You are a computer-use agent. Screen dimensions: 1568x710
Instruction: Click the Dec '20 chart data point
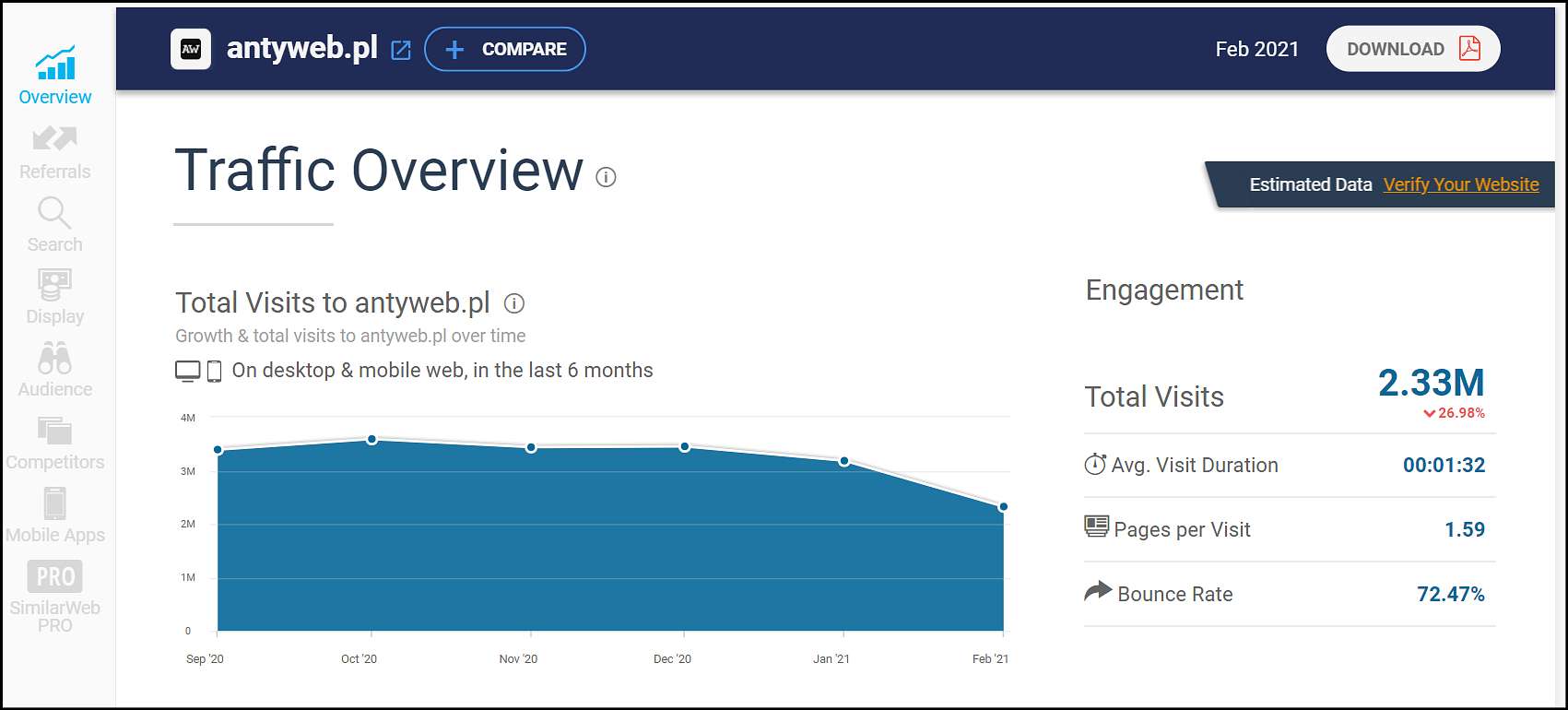(x=685, y=447)
